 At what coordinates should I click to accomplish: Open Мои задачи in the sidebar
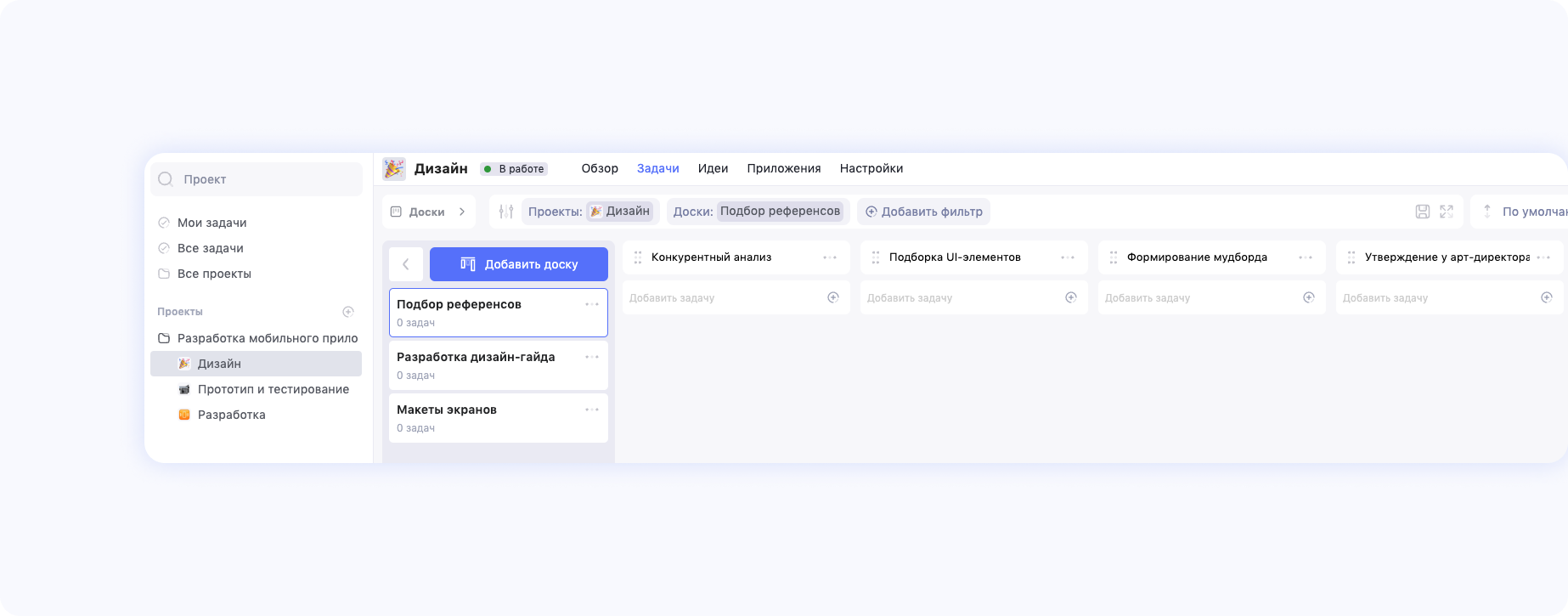(x=212, y=223)
